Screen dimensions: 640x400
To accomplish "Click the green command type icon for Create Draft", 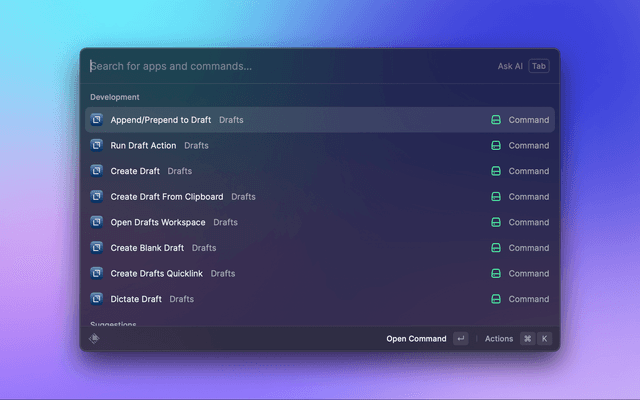I will (495, 171).
